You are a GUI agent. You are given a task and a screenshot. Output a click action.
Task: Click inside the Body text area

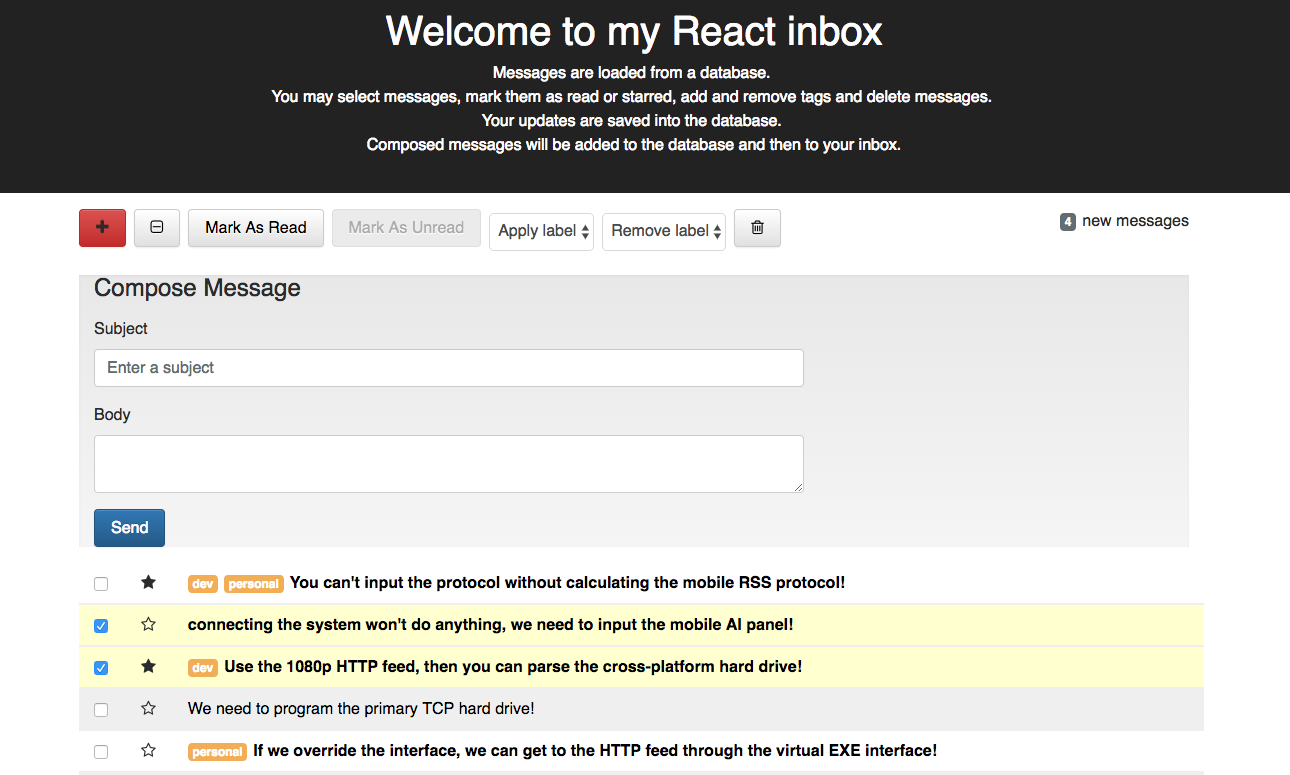[448, 463]
